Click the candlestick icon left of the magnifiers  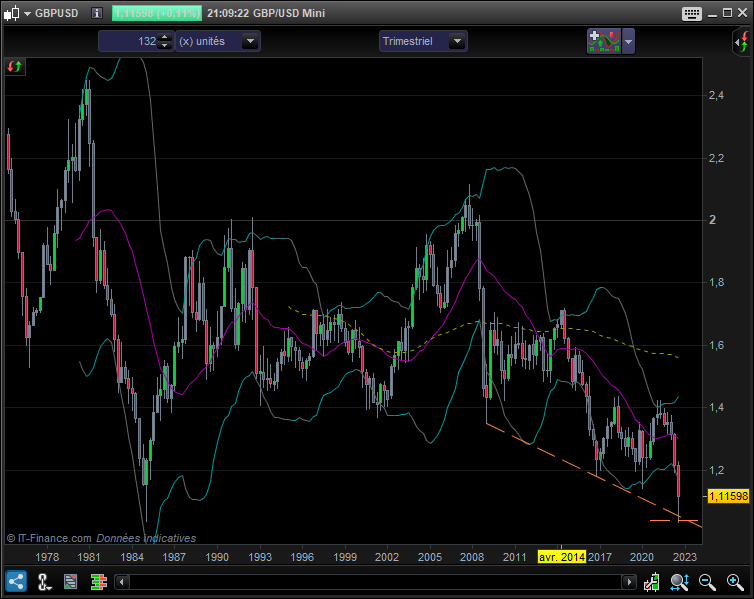pyautogui.click(x=652, y=581)
